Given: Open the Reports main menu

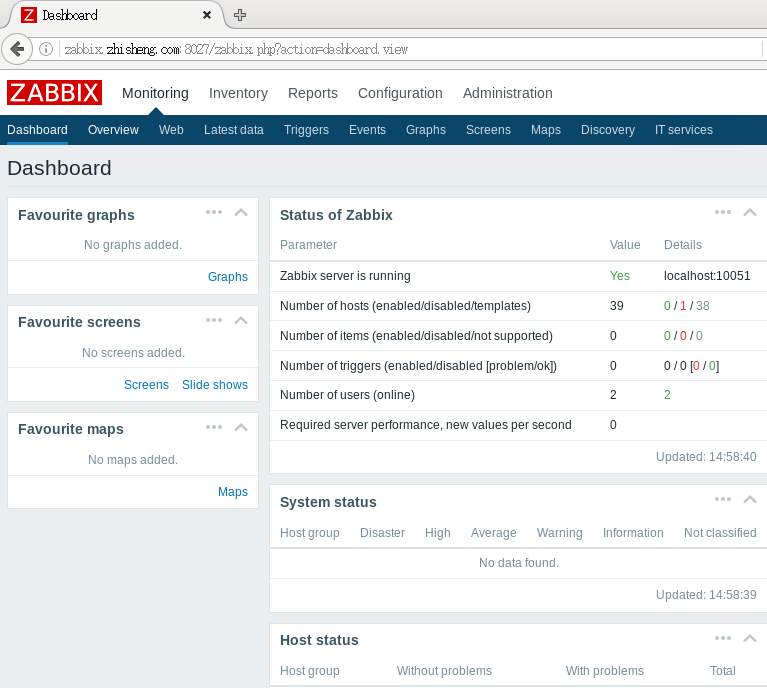Looking at the screenshot, I should point(313,93).
